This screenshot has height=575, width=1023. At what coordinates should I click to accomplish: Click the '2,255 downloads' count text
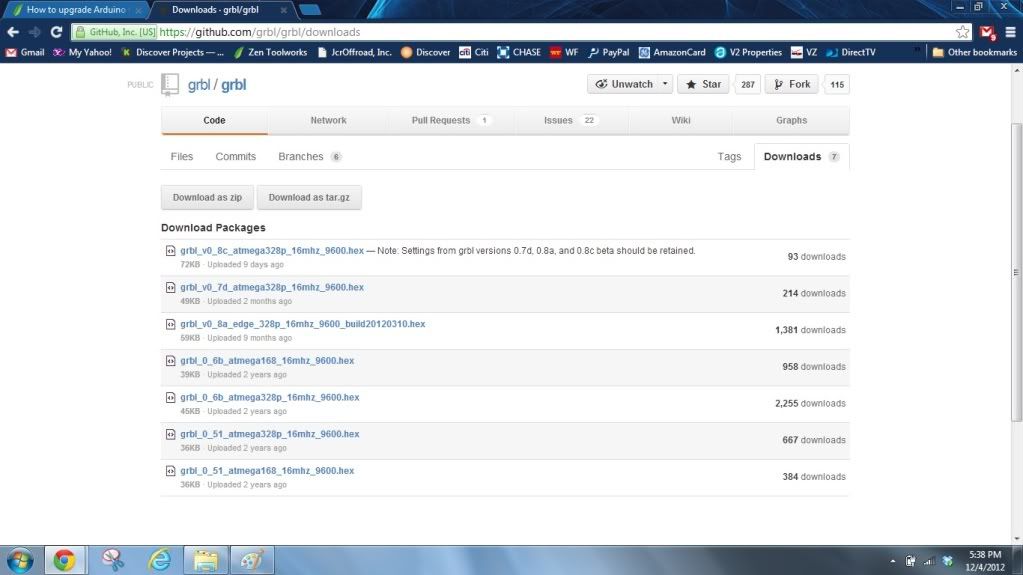(x=810, y=403)
